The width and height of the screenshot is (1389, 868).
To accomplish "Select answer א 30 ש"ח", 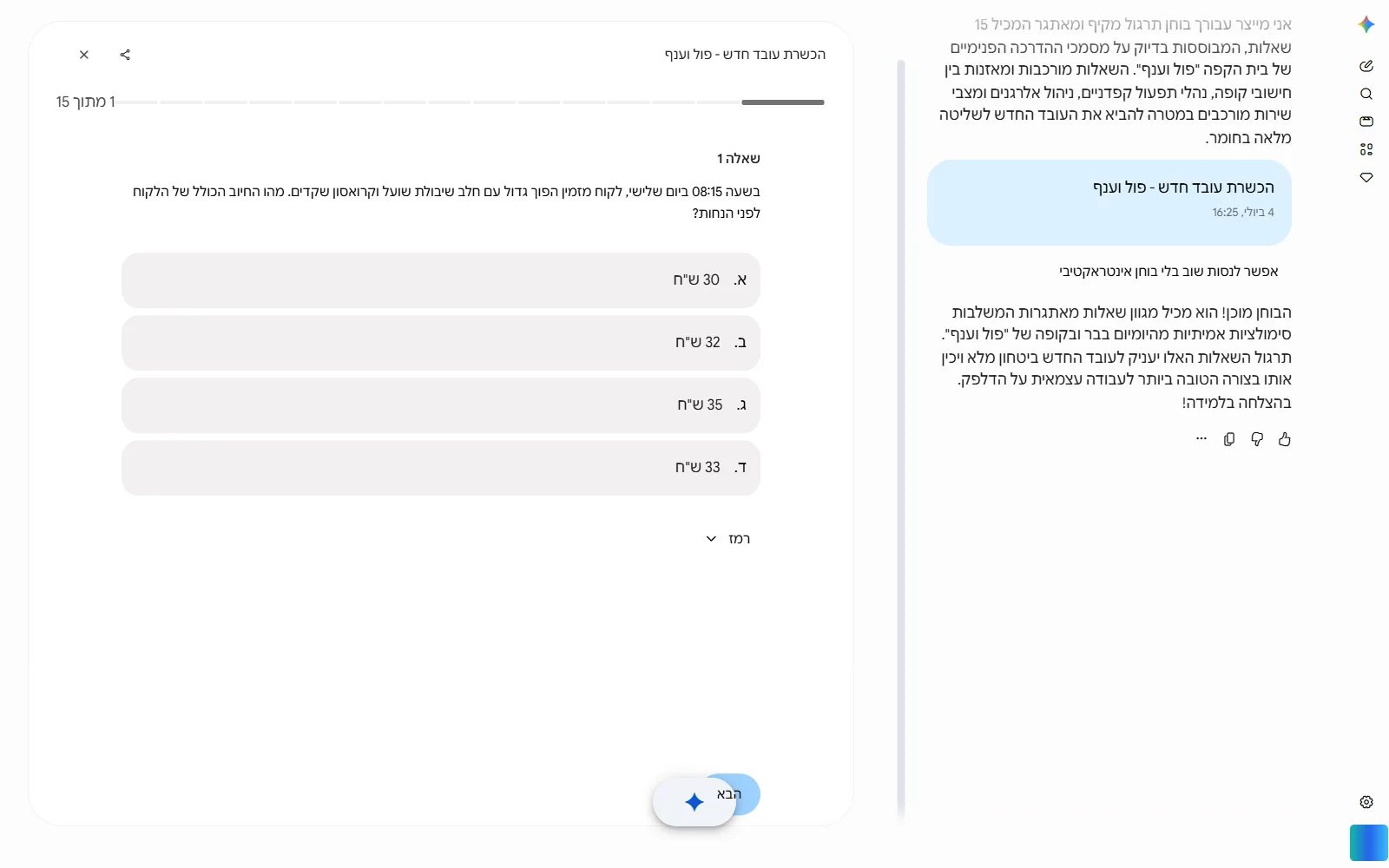I will coord(441,280).
